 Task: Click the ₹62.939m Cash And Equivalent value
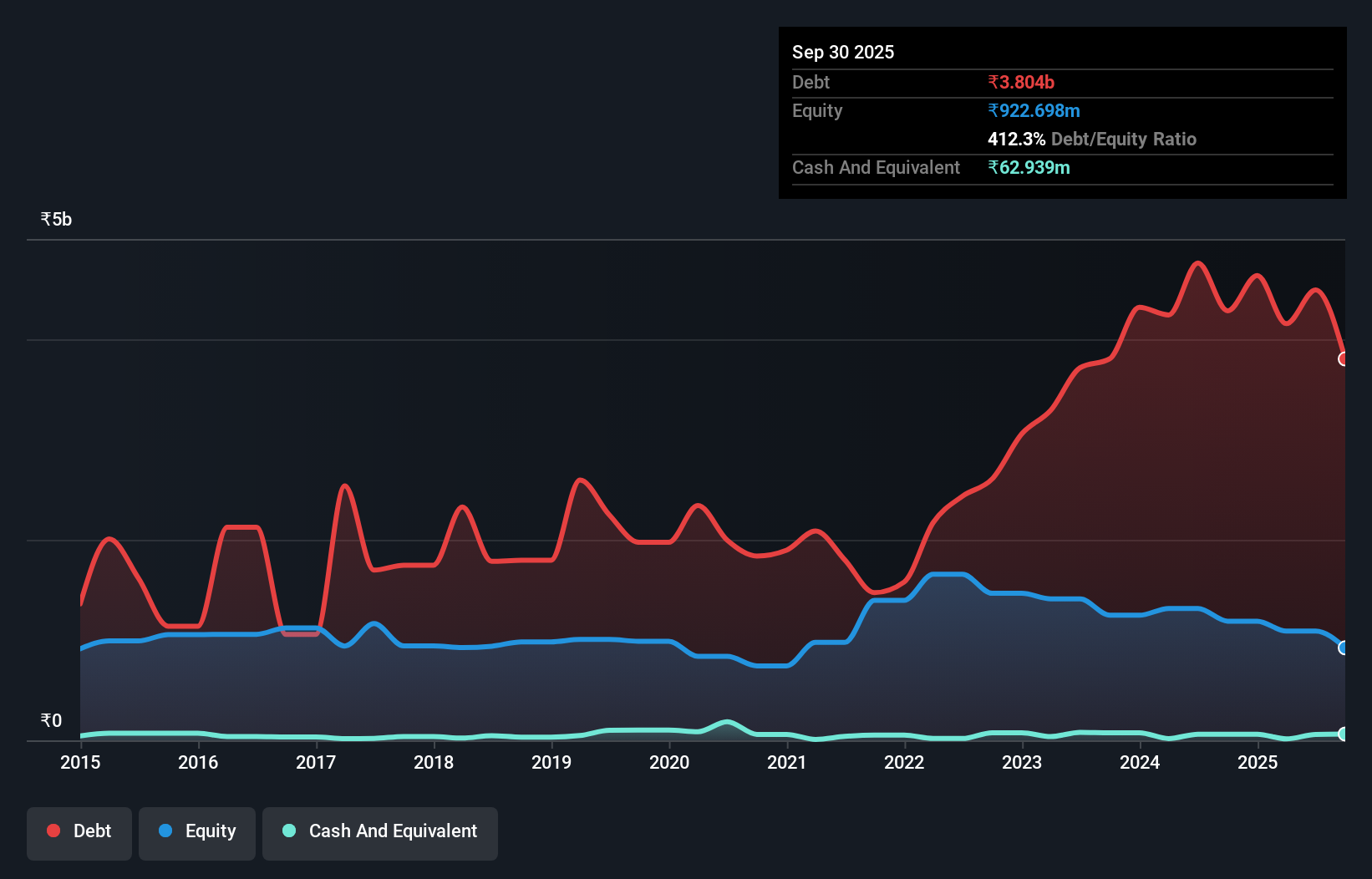coord(1029,167)
